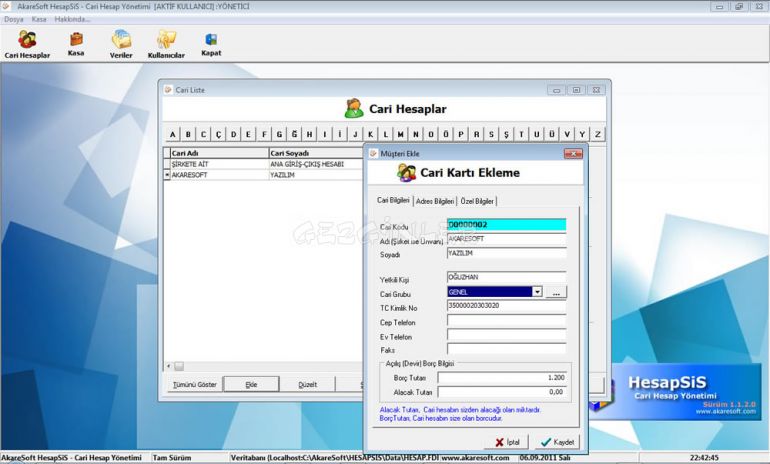
Task: Filter the list by letter A
Action: coord(172,134)
